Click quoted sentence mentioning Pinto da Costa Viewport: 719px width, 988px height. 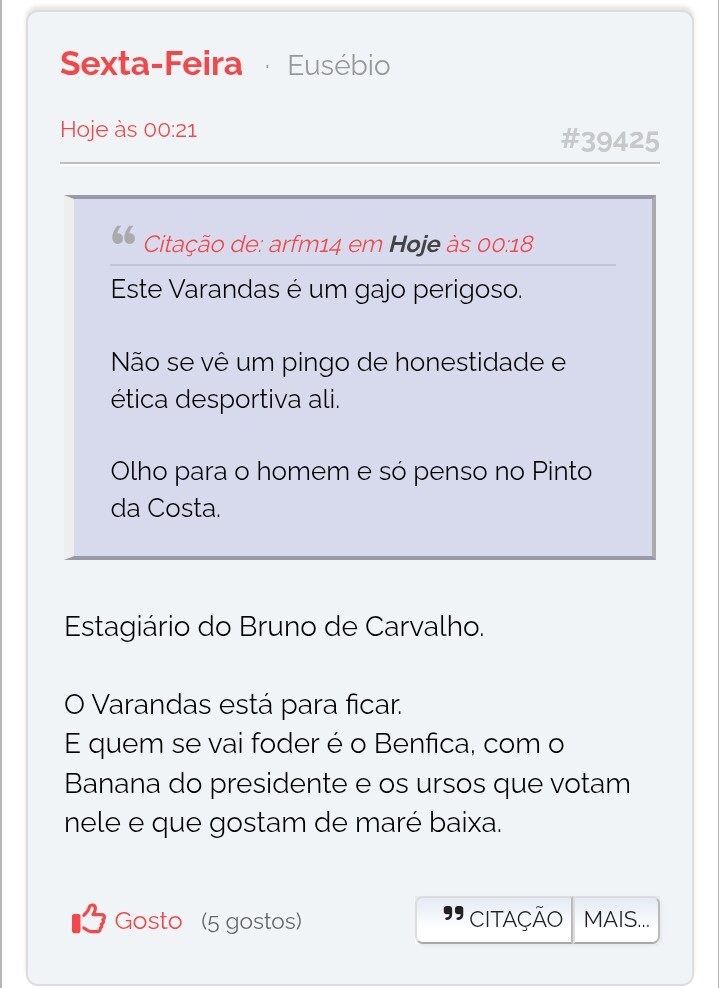(358, 488)
